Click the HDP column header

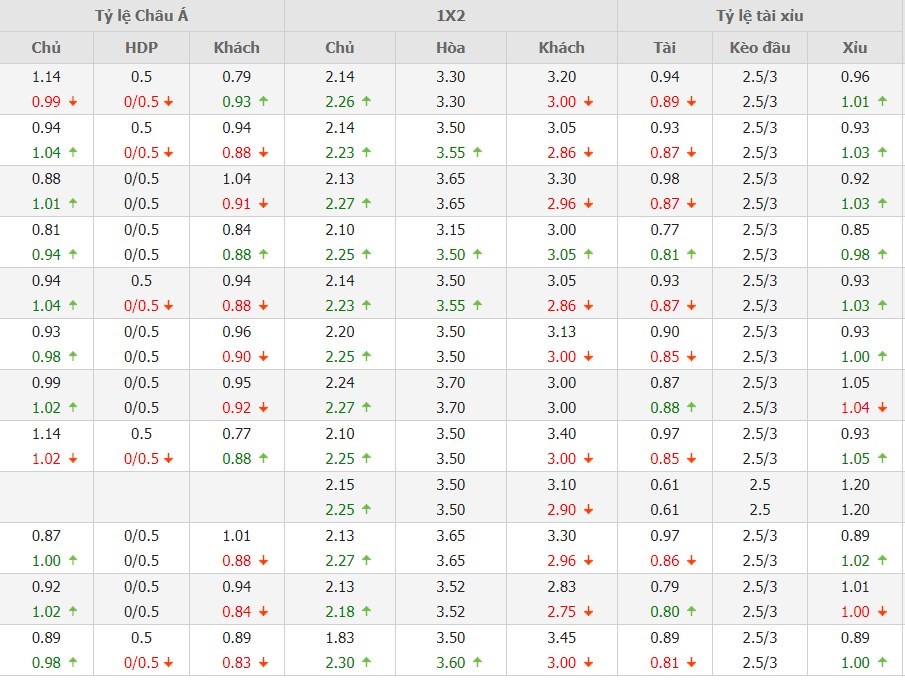(142, 47)
